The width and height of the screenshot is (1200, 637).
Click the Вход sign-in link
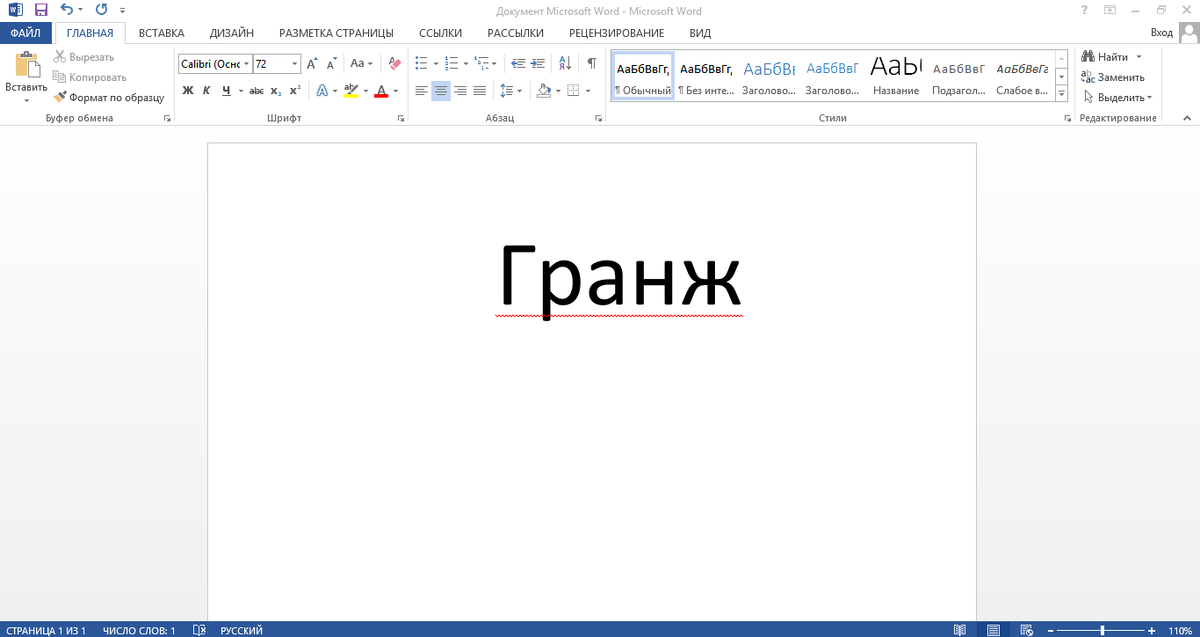[x=1161, y=33]
